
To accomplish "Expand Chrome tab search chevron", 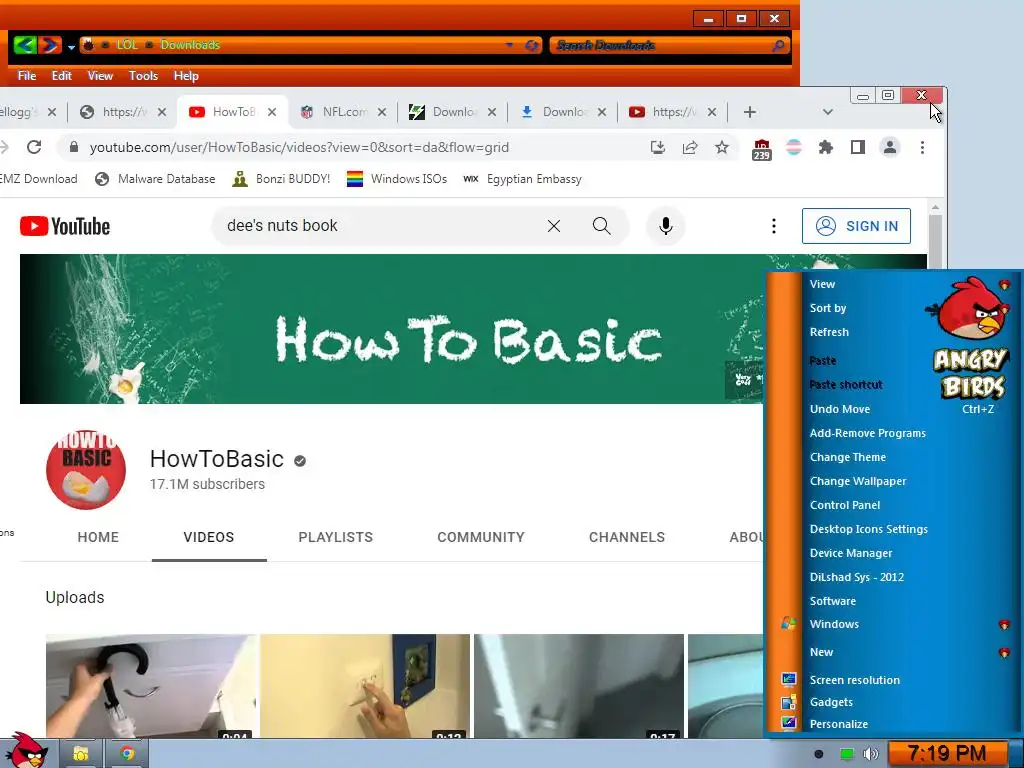I will [827, 112].
